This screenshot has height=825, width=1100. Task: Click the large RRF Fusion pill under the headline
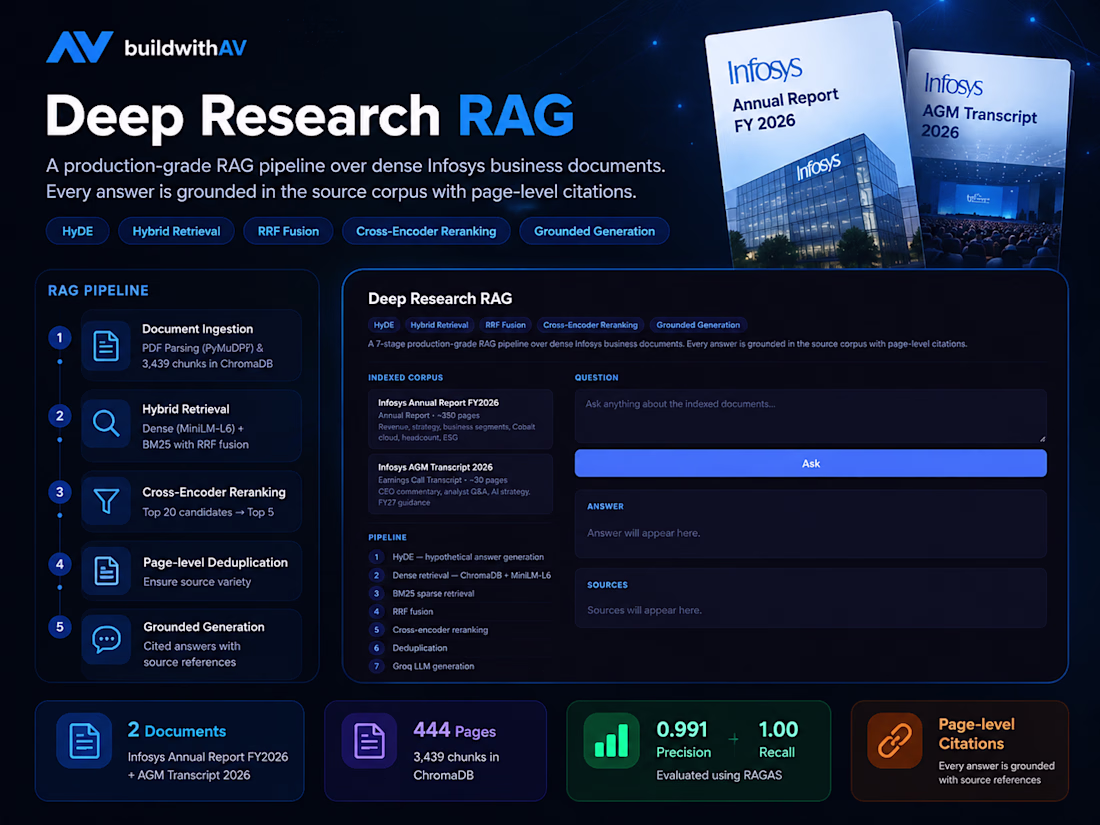click(x=288, y=232)
